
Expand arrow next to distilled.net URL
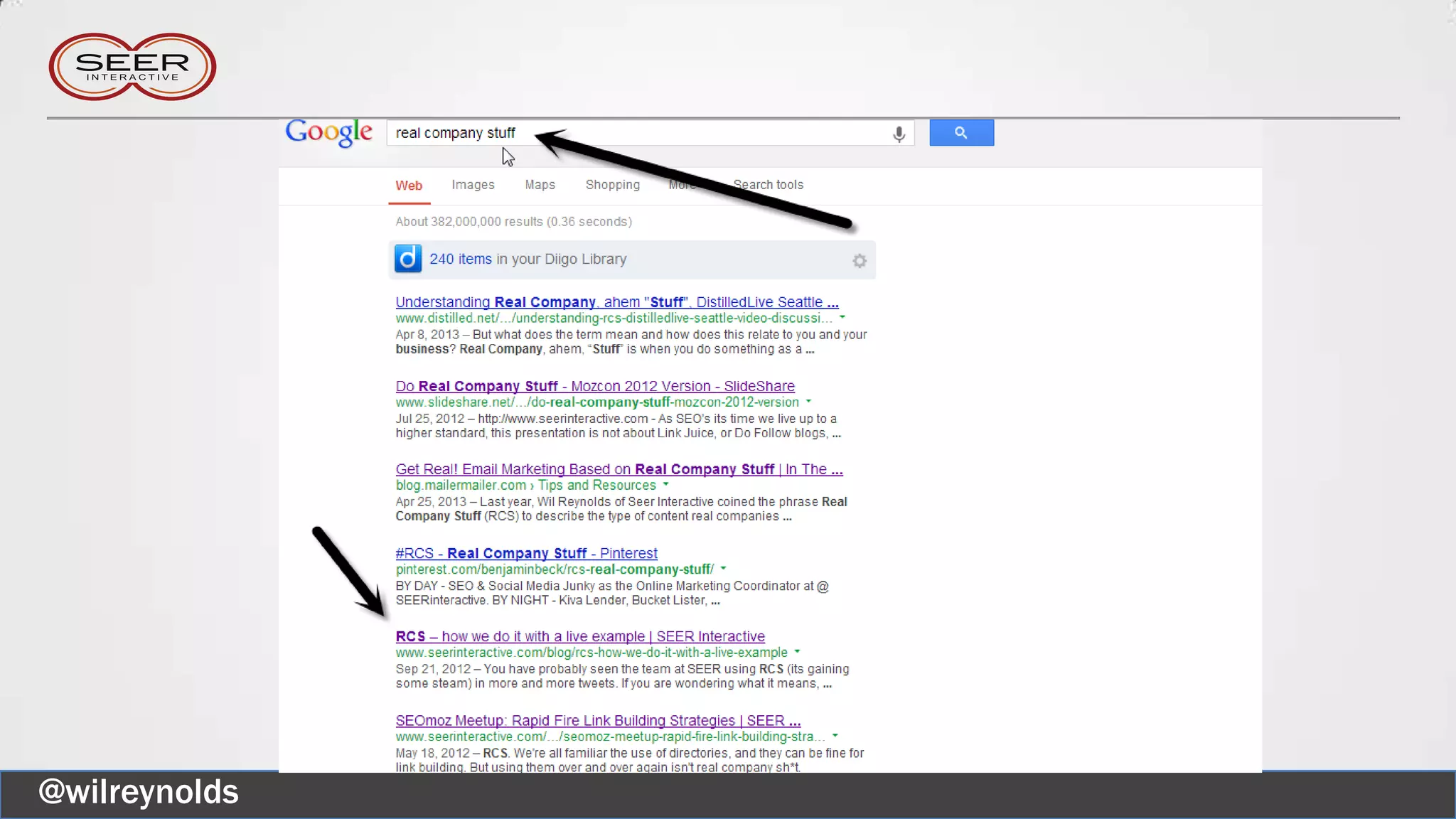coord(842,317)
